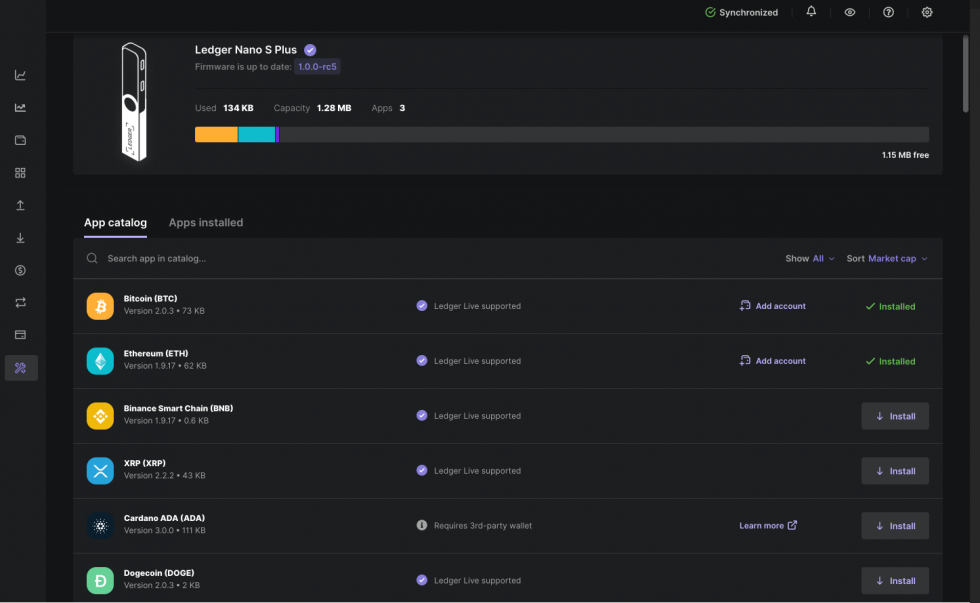The height and width of the screenshot is (603, 980).
Task: Toggle discreet mode with the eye icon
Action: 849,12
